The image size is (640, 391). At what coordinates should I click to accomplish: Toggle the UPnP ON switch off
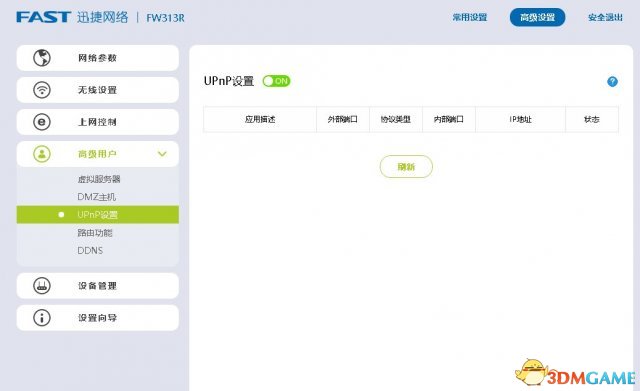pyautogui.click(x=276, y=81)
